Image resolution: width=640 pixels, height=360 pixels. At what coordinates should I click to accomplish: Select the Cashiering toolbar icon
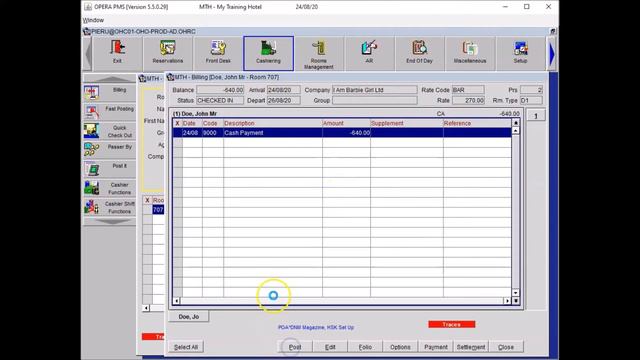269,53
